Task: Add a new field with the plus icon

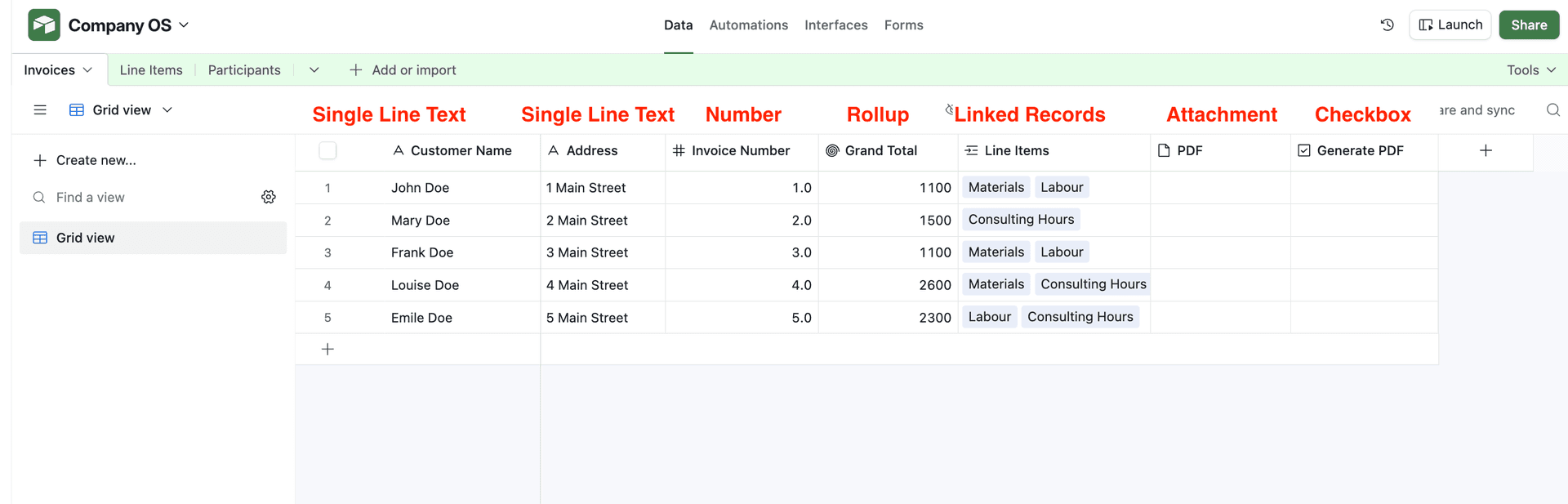Action: (x=1486, y=150)
